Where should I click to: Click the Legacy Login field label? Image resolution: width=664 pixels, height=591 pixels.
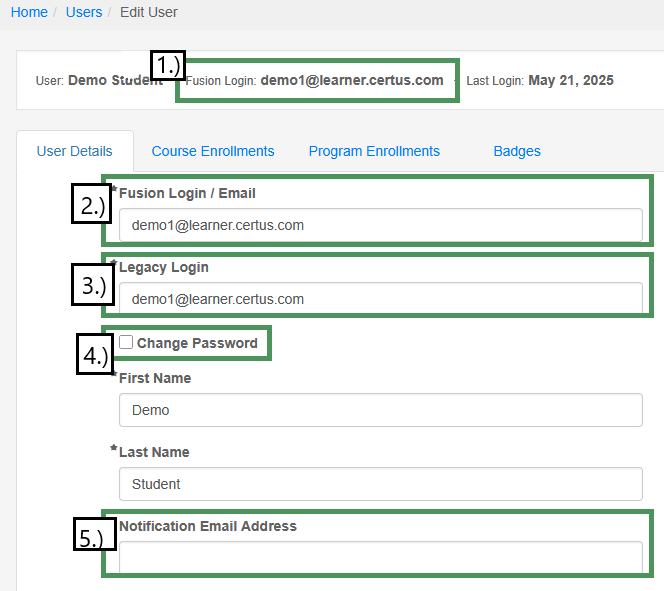click(x=164, y=268)
